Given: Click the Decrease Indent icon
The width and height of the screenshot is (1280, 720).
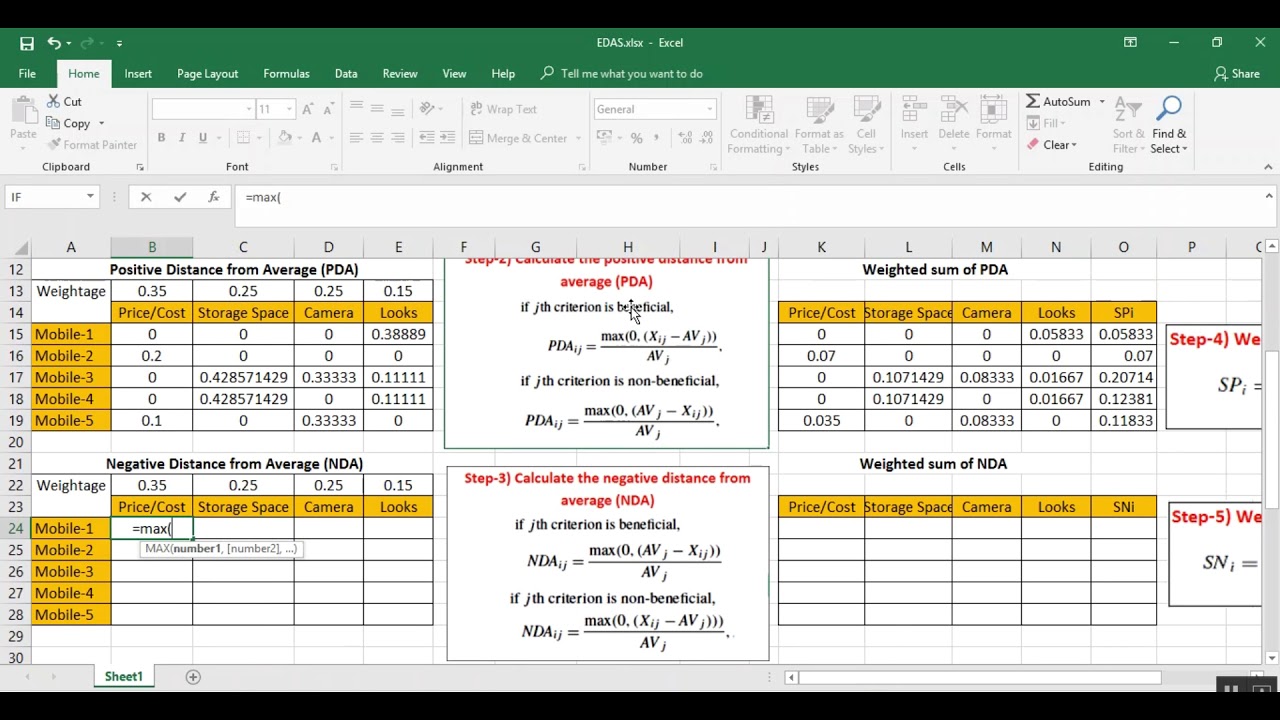Looking at the screenshot, I should [427, 138].
